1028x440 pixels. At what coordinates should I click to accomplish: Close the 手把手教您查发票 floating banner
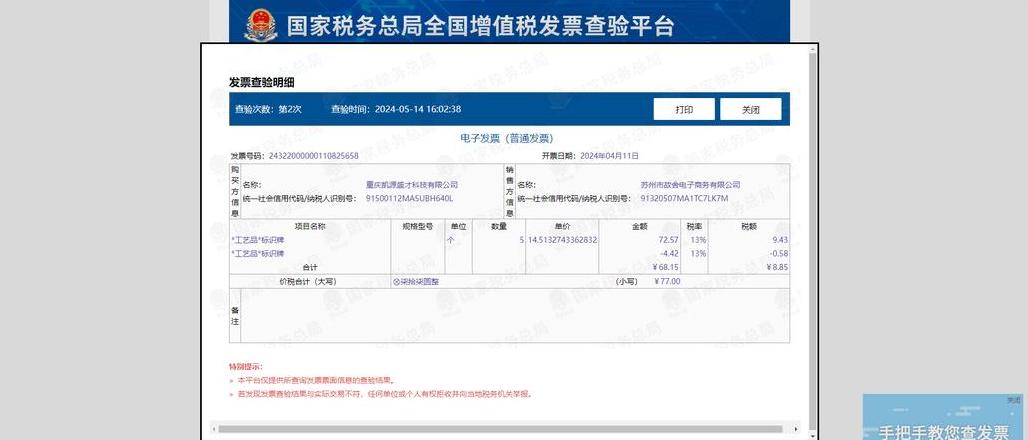pos(1014,399)
